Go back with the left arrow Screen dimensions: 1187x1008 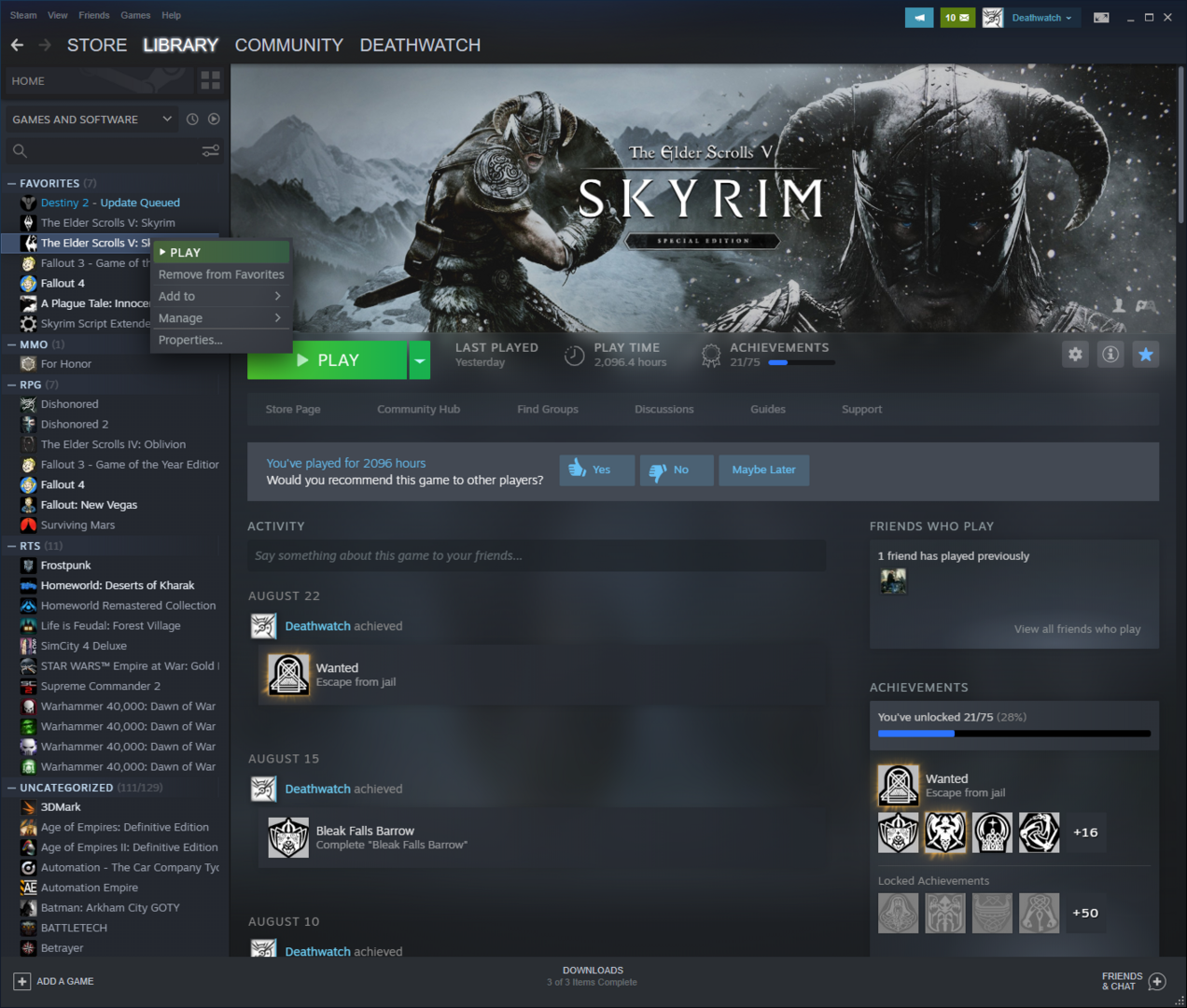tap(17, 45)
